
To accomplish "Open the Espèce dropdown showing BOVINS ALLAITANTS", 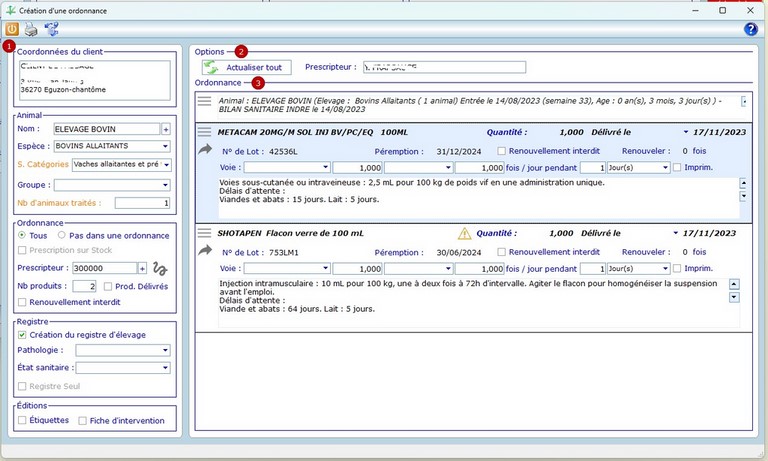I will click(166, 146).
